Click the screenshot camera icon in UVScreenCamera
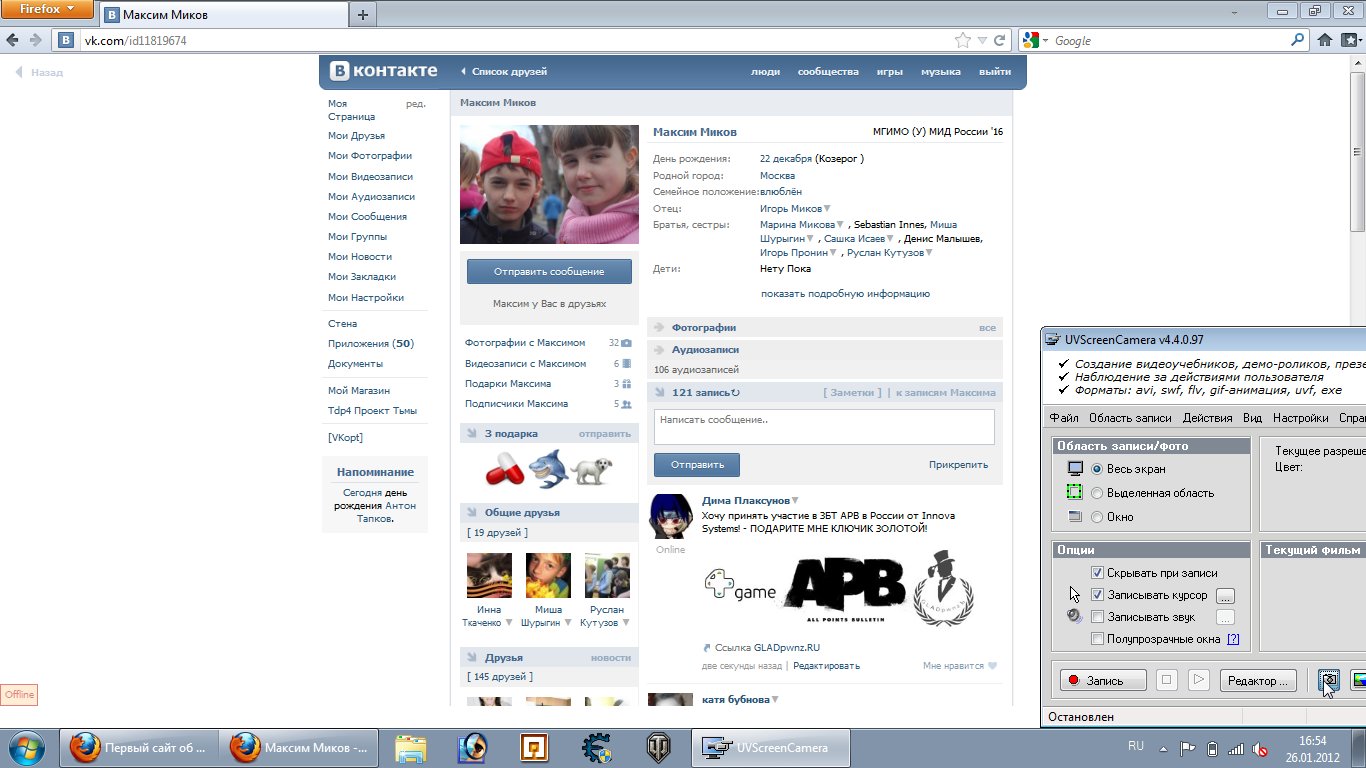The image size is (1366, 768). click(x=1329, y=680)
